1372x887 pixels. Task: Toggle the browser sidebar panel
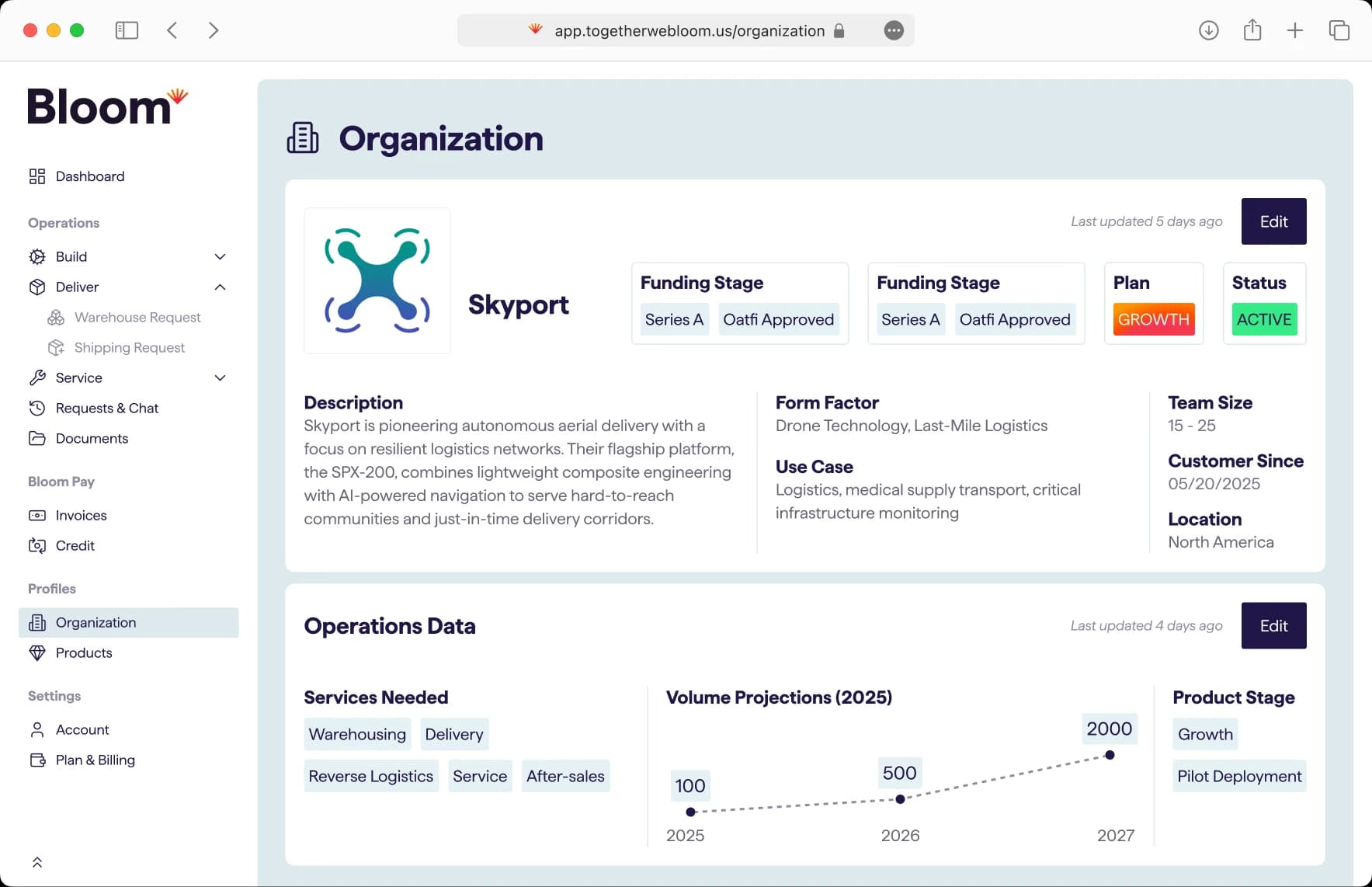click(x=127, y=30)
